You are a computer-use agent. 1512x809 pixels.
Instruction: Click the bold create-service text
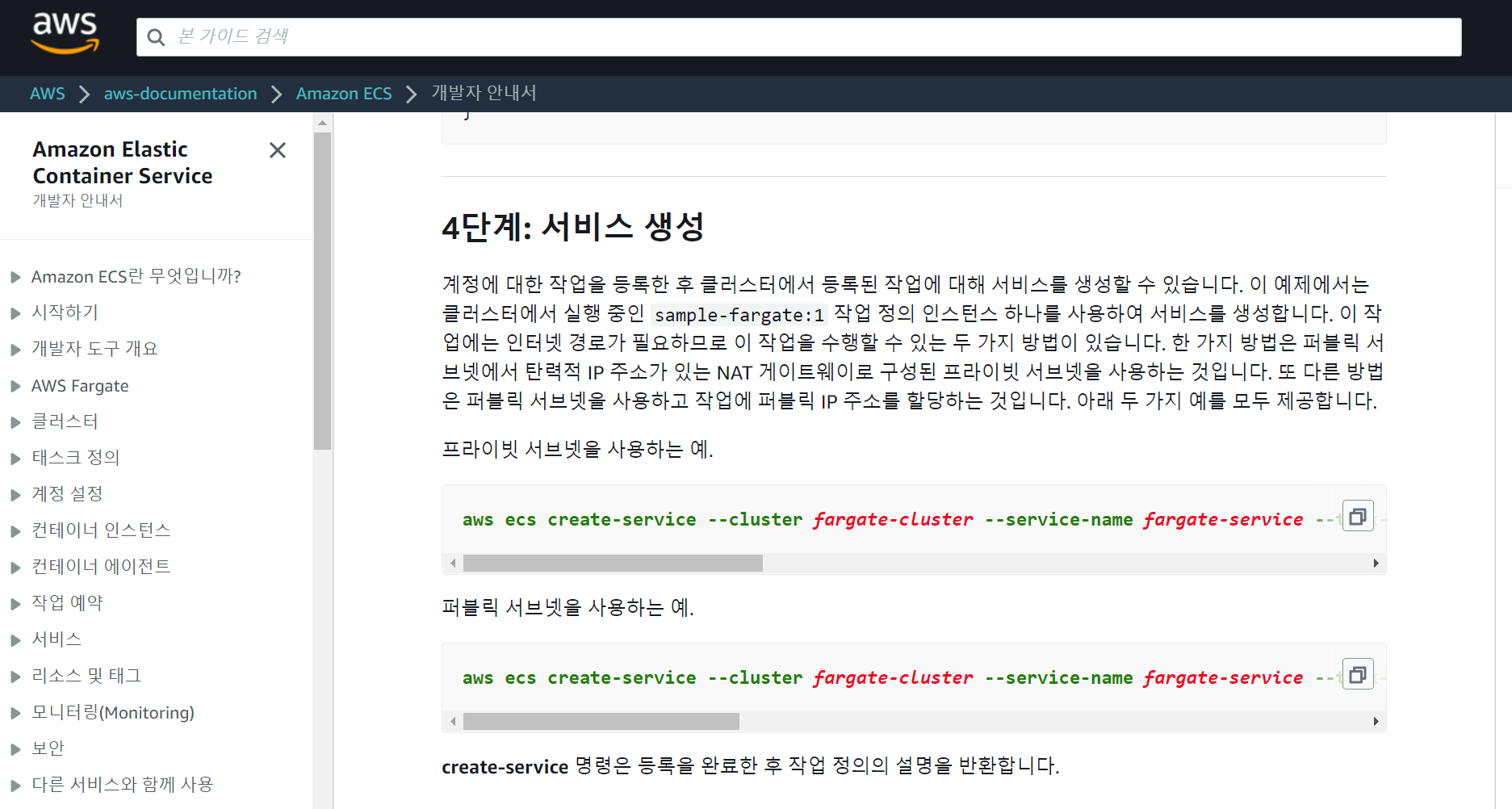tap(505, 767)
